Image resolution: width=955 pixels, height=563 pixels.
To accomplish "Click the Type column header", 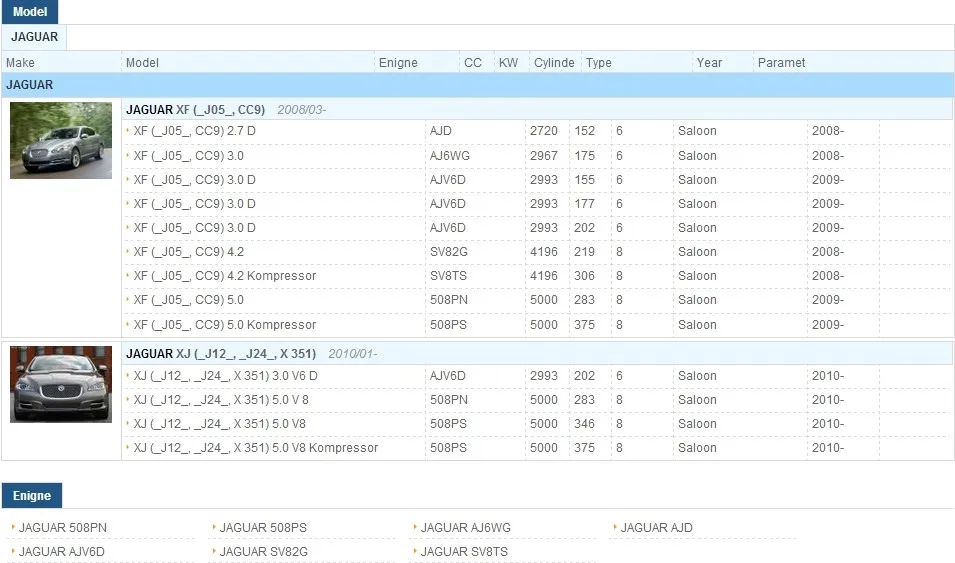I will click(599, 63).
